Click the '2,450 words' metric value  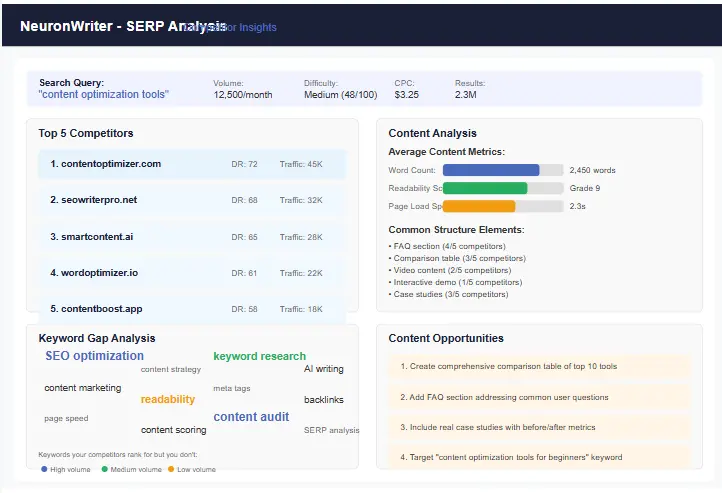tap(592, 170)
